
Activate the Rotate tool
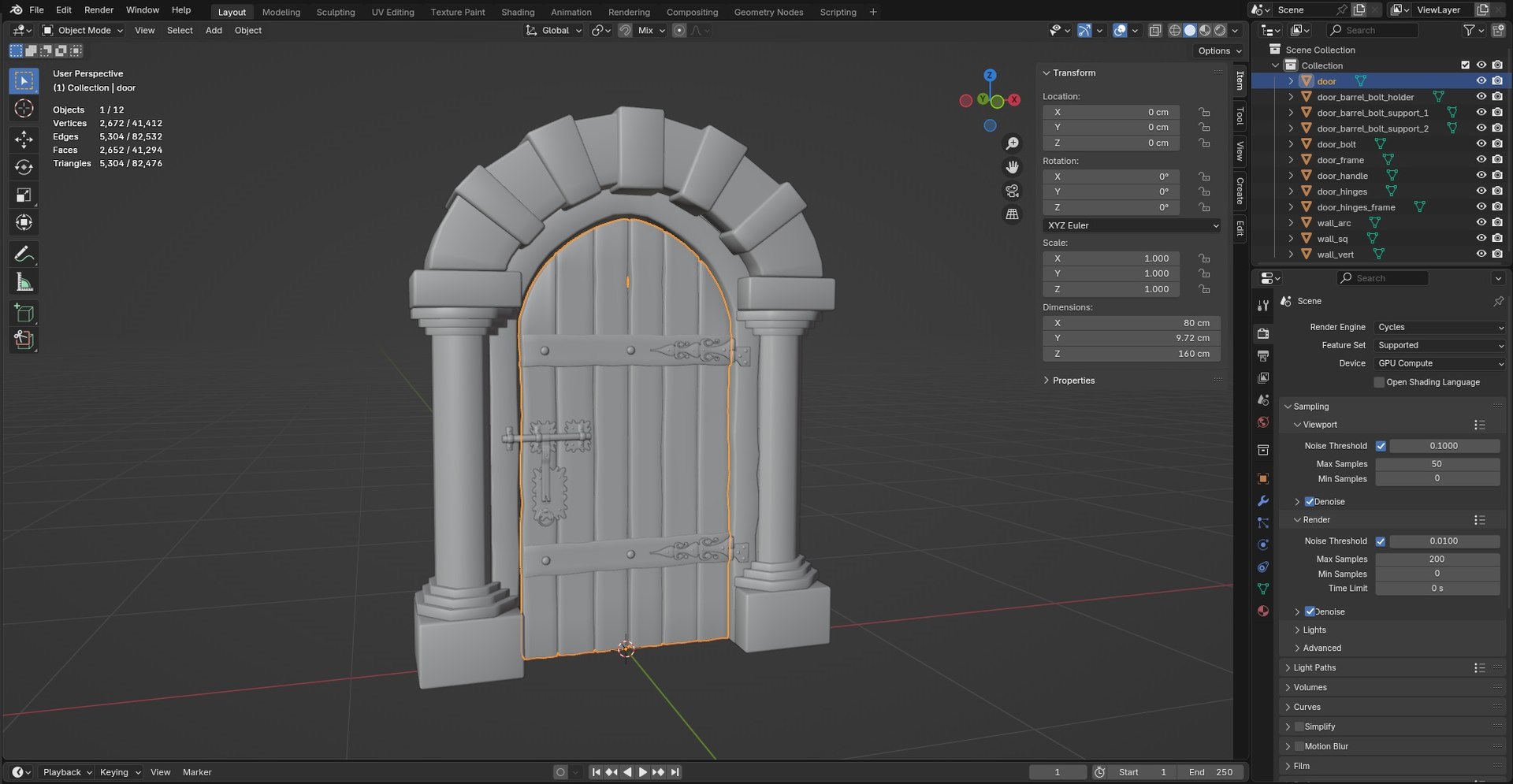[24, 167]
